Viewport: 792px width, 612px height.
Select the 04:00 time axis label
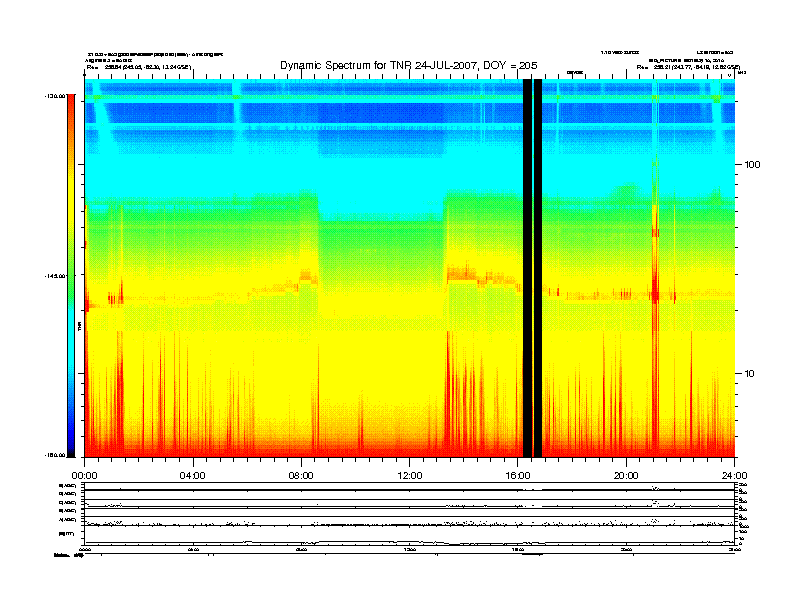coord(193,476)
